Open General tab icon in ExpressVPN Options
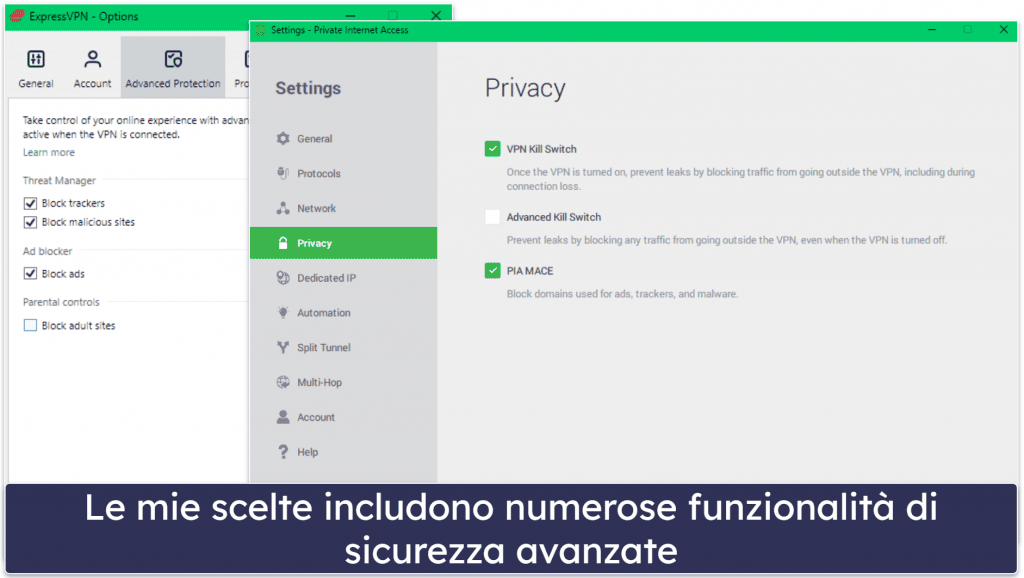The image size is (1024, 578). point(36,59)
